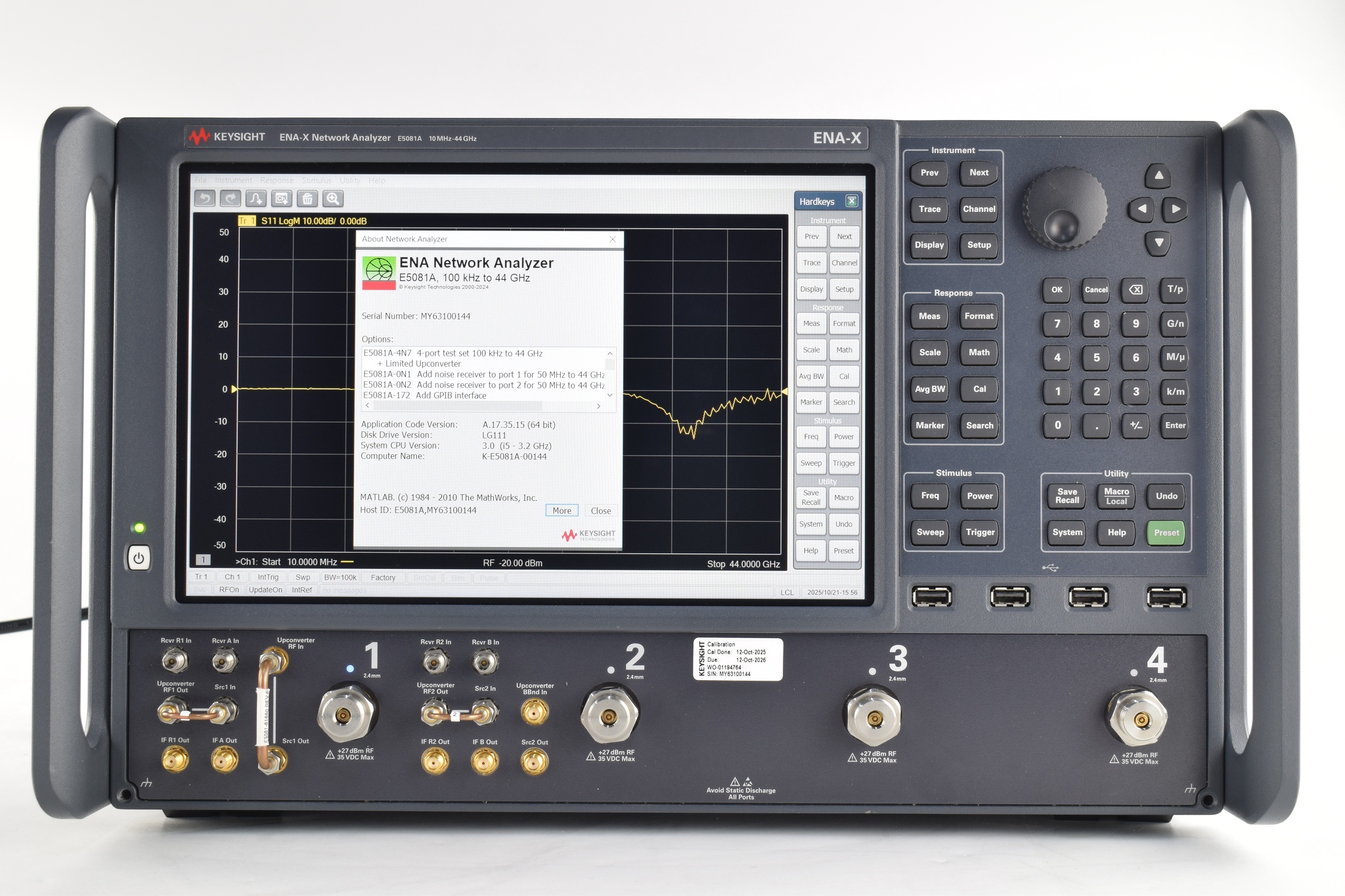
Task: Open the Stimulus menu on the screen
Action: (x=317, y=181)
